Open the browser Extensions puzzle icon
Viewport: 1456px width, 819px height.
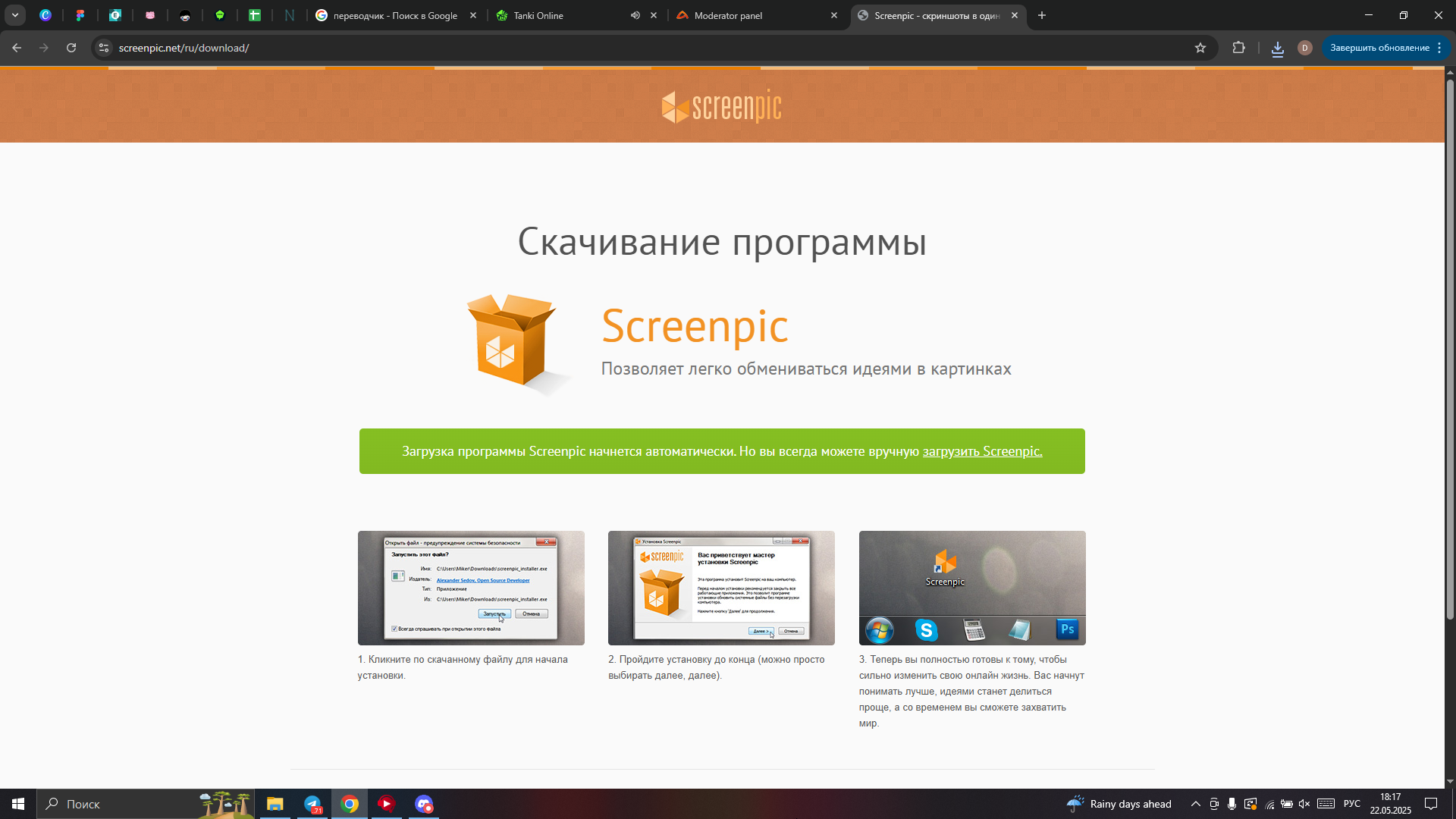(1238, 48)
